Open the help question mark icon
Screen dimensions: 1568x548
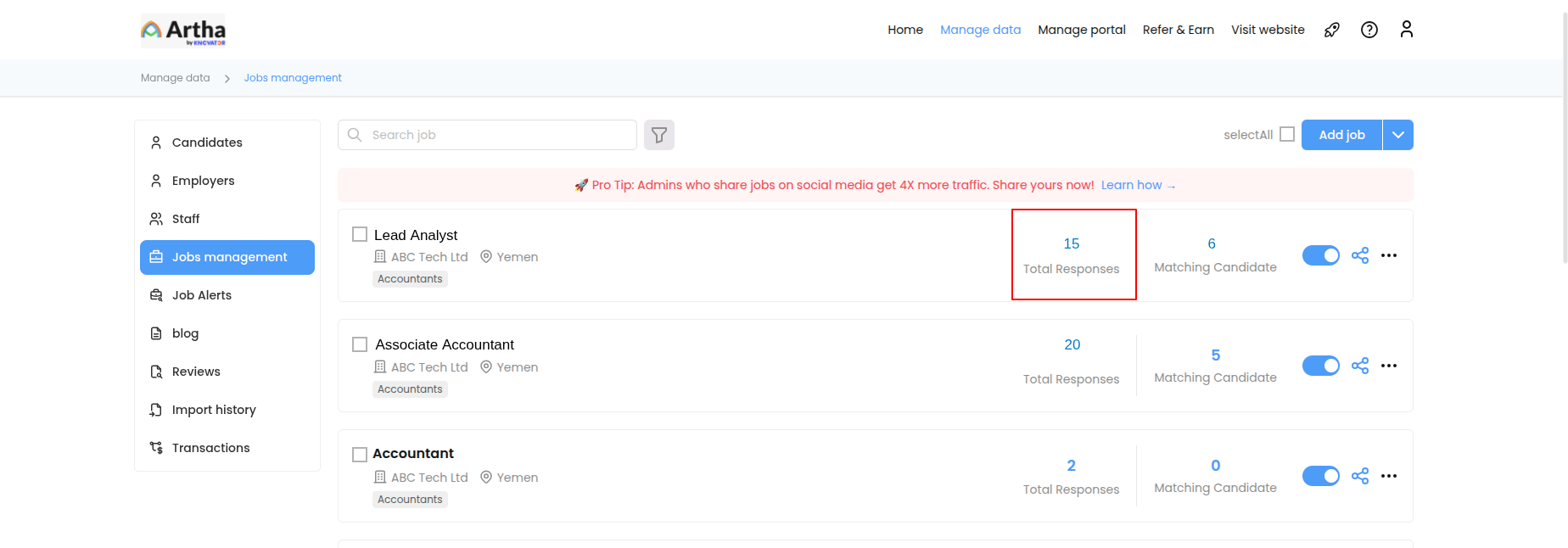tap(1369, 30)
